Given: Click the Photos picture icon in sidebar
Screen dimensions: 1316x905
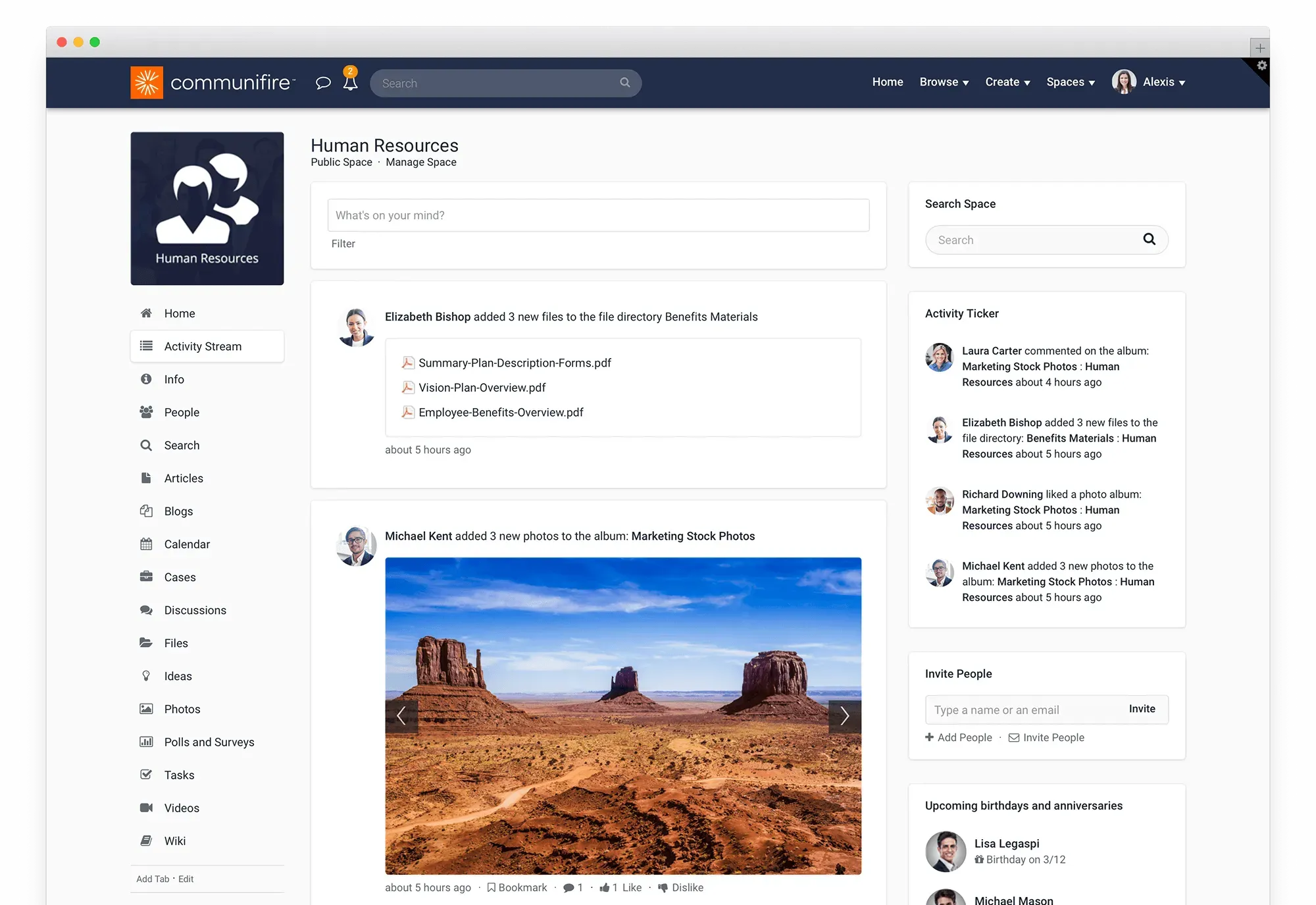Looking at the screenshot, I should tap(146, 709).
